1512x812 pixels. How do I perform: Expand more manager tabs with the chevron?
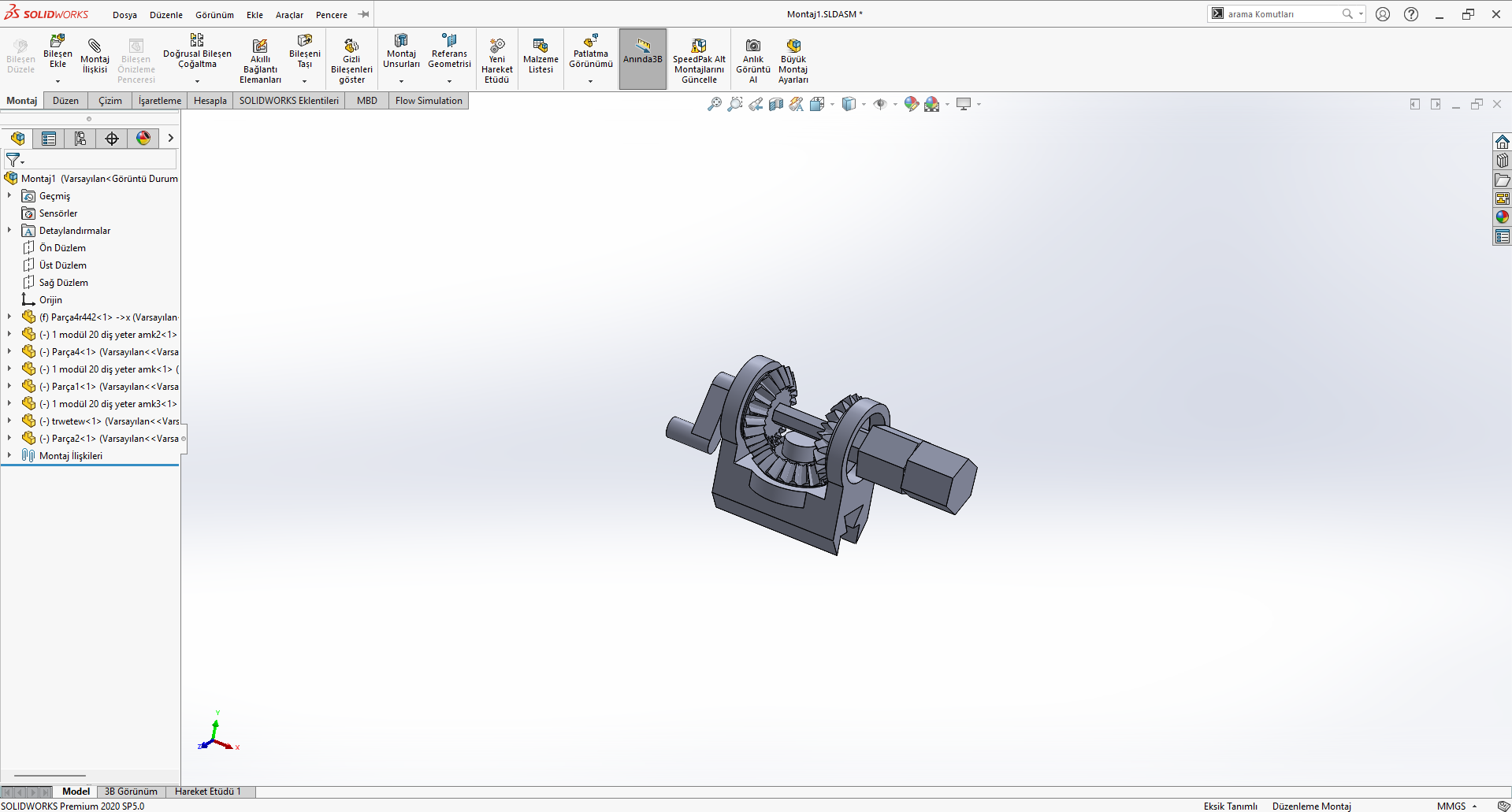(170, 139)
